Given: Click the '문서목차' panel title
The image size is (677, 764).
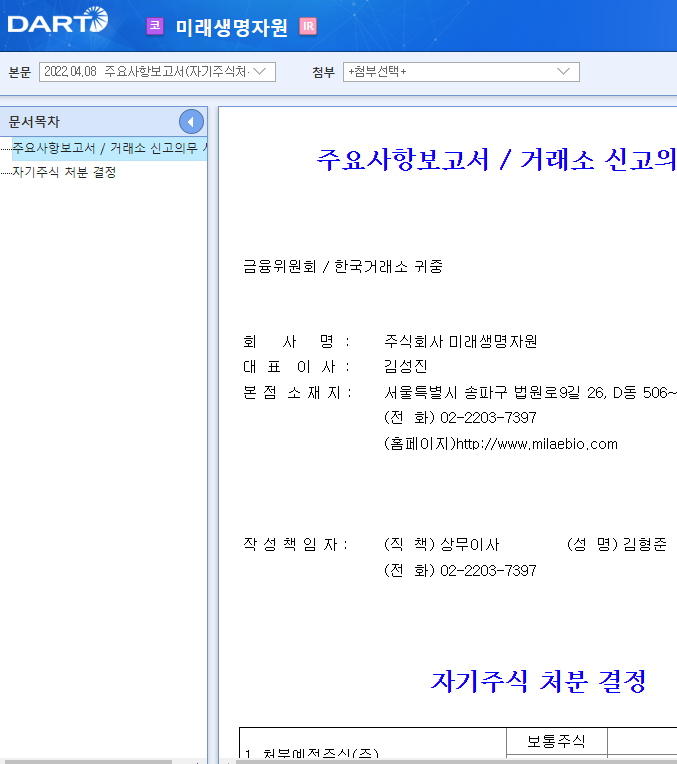Looking at the screenshot, I should 34,122.
